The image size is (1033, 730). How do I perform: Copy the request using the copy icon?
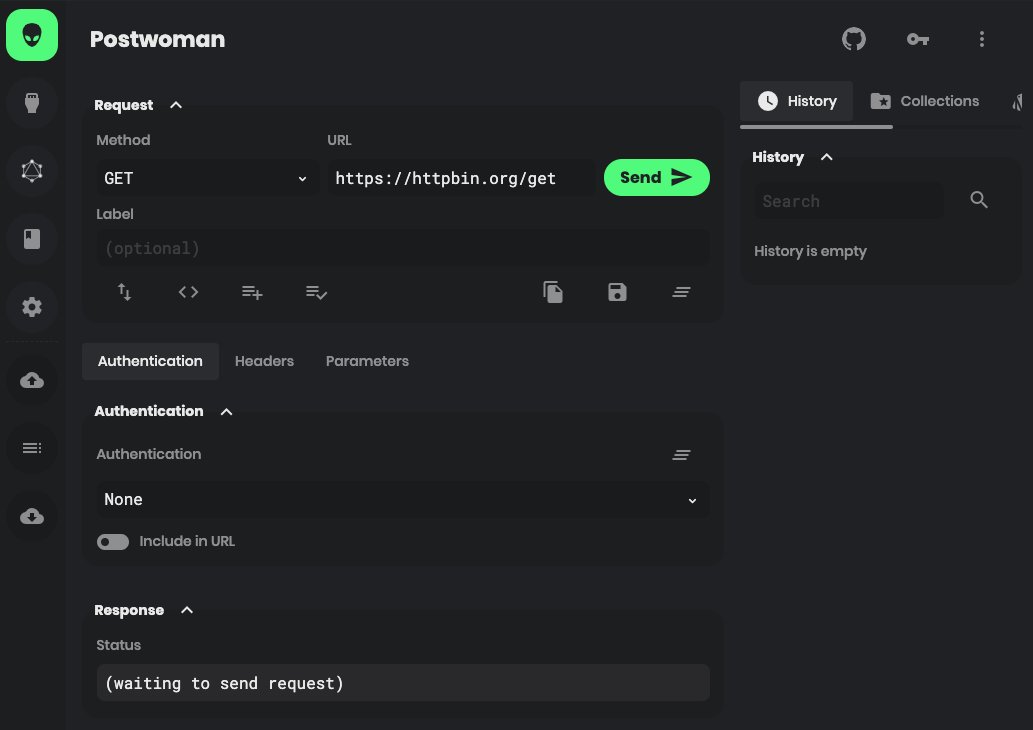click(553, 292)
